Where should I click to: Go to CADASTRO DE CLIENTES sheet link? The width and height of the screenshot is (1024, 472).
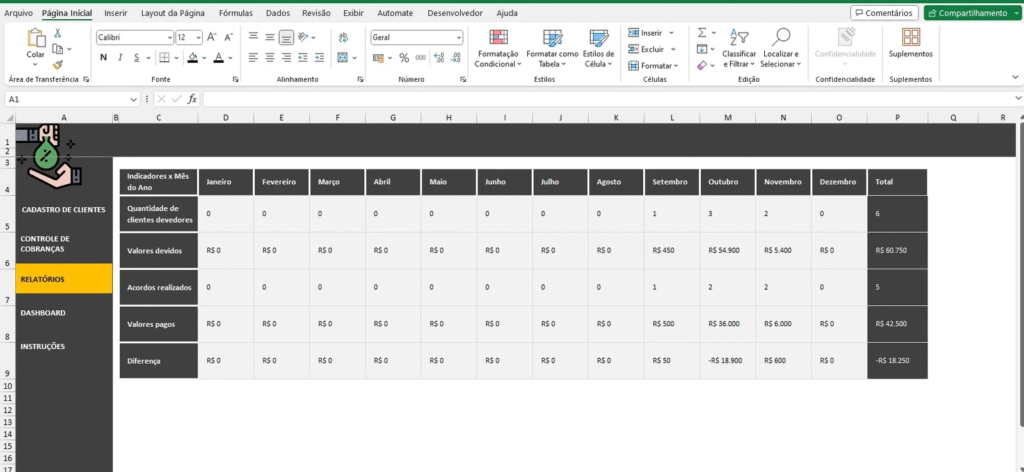point(63,209)
